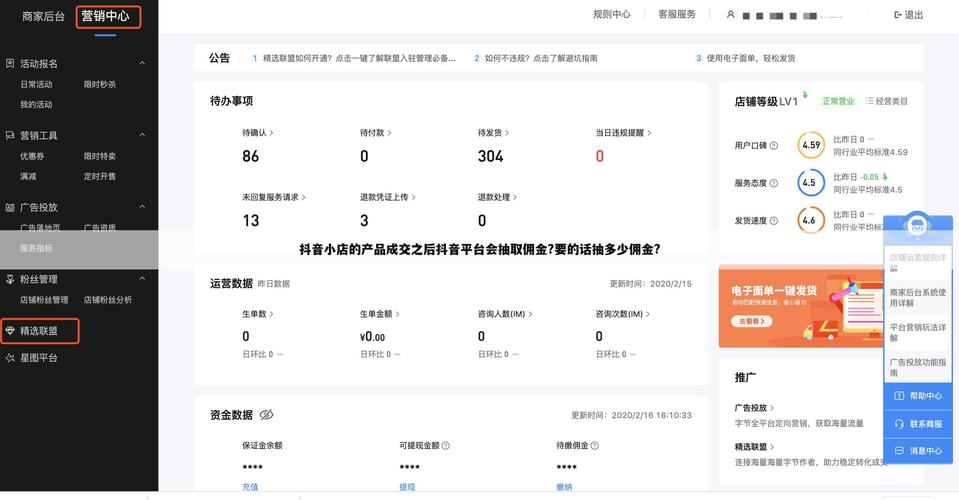Click the 4.6 发货速度 score ring

(811, 220)
